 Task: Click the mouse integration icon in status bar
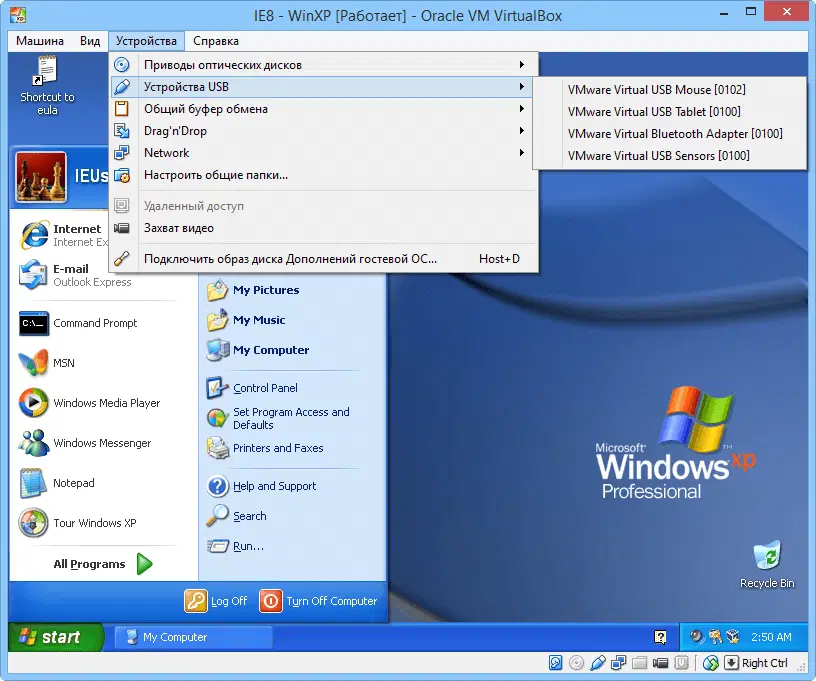click(710, 663)
